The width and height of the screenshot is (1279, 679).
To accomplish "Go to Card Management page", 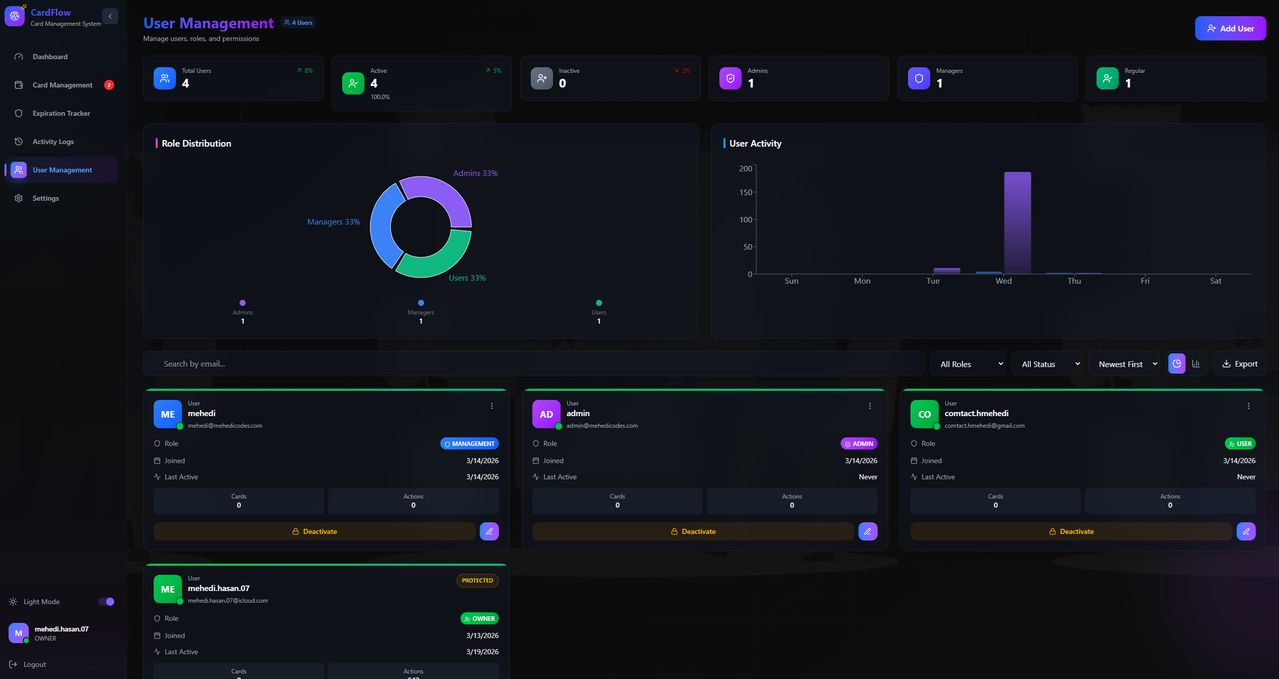I will (61, 85).
